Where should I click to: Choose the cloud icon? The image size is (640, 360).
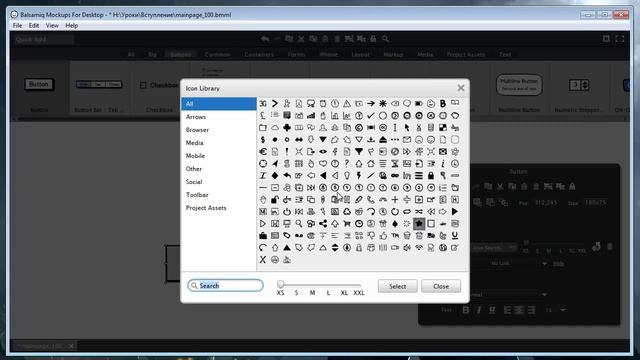(275, 128)
